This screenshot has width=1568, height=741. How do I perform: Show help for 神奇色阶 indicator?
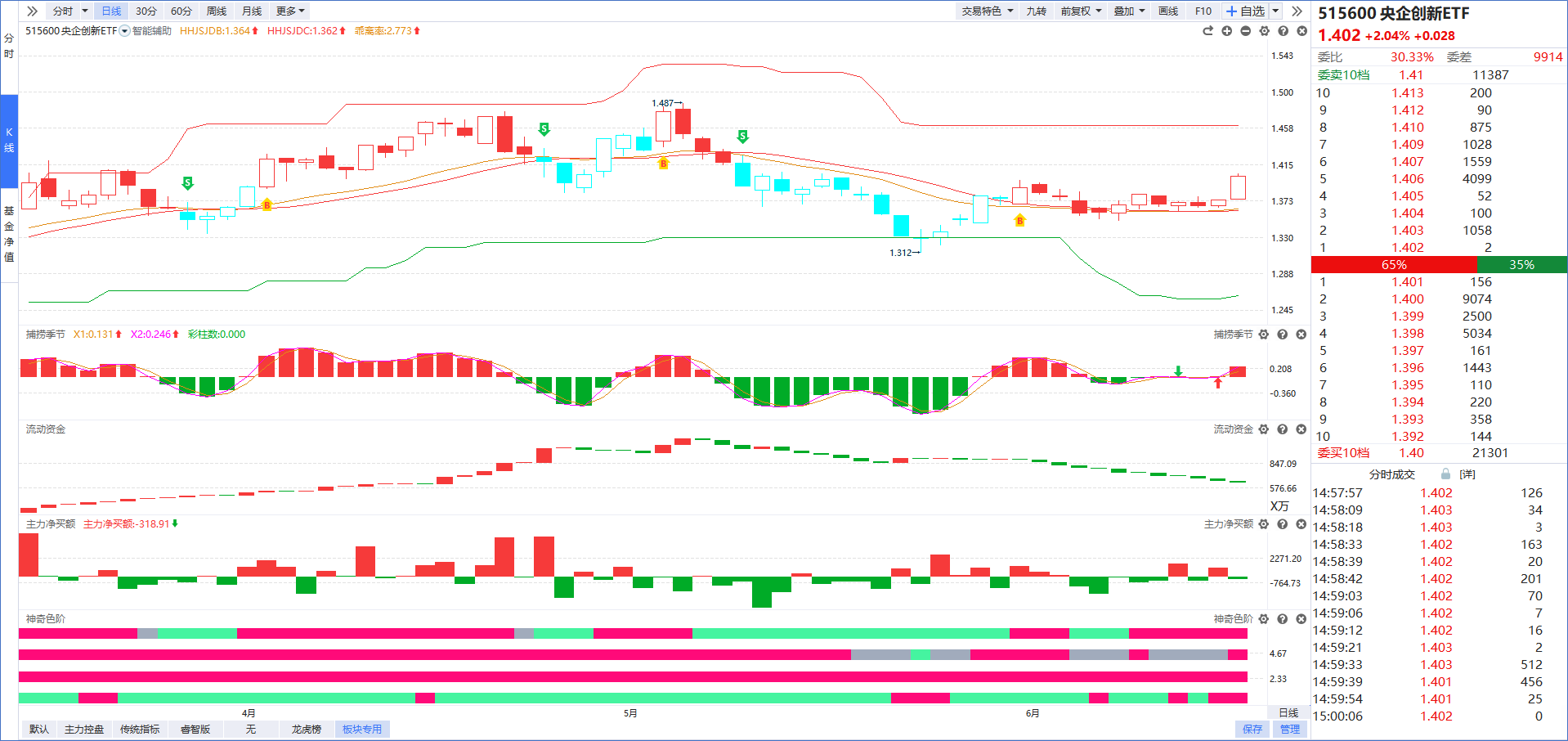1283,619
